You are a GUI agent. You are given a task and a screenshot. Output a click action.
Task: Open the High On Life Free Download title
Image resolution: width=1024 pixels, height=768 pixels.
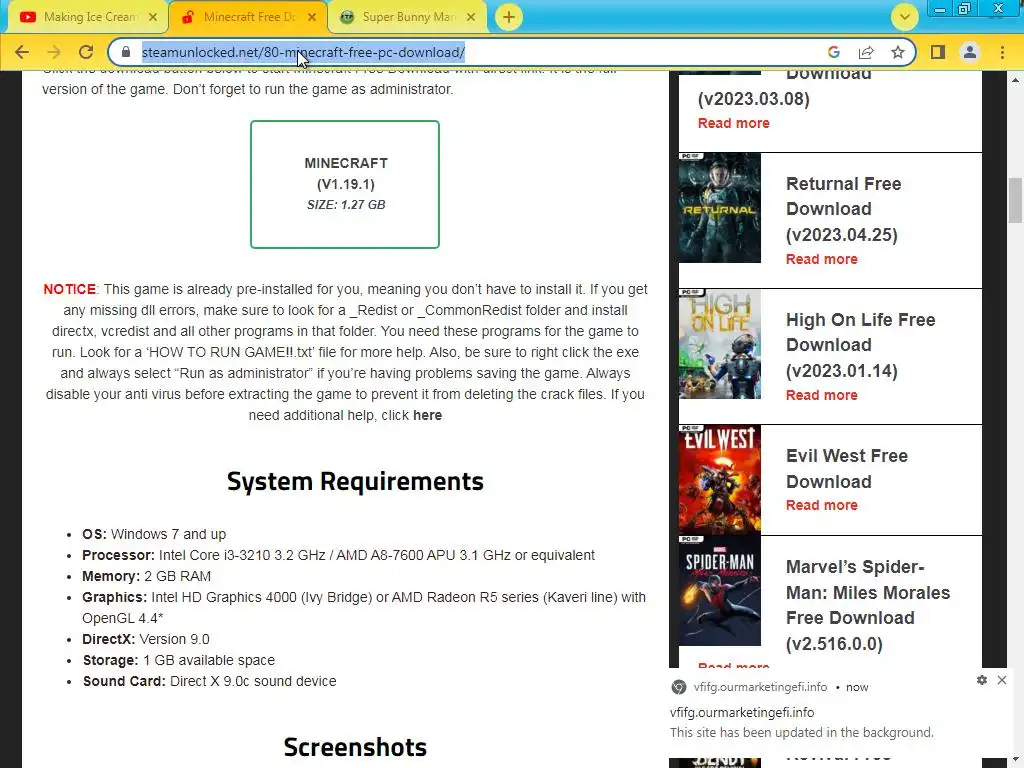[x=861, y=345]
